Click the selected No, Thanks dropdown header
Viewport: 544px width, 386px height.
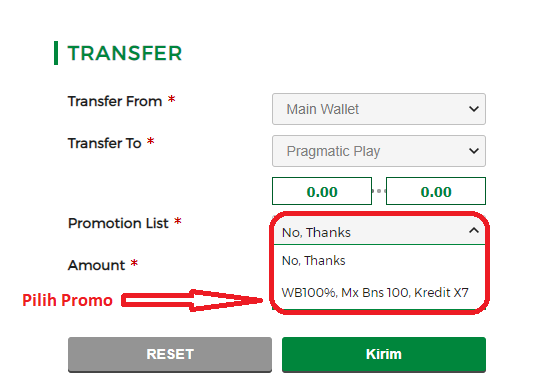pos(379,232)
